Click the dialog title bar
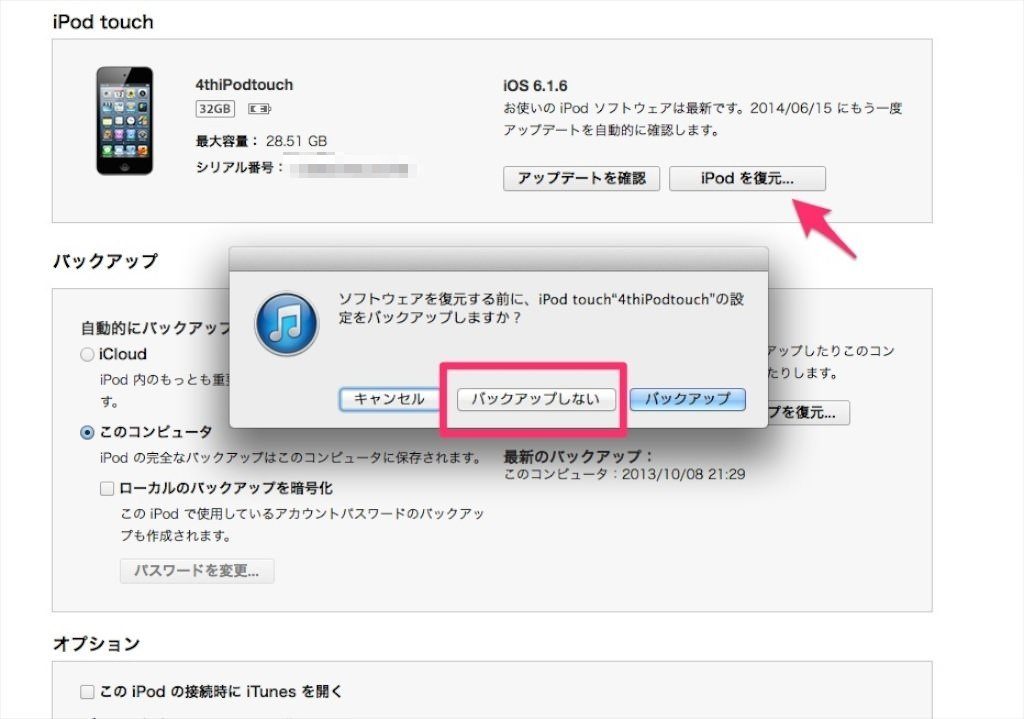The image size is (1024, 719). click(498, 259)
